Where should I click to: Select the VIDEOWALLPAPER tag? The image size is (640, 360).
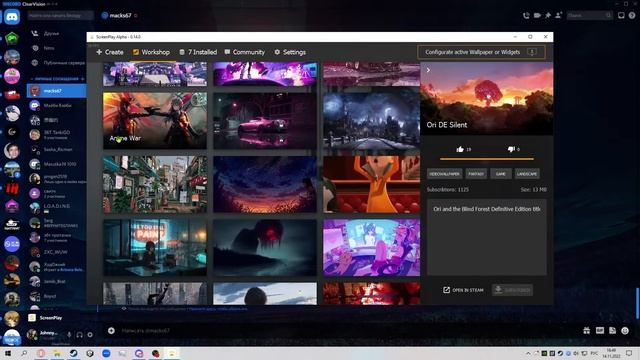click(444, 174)
